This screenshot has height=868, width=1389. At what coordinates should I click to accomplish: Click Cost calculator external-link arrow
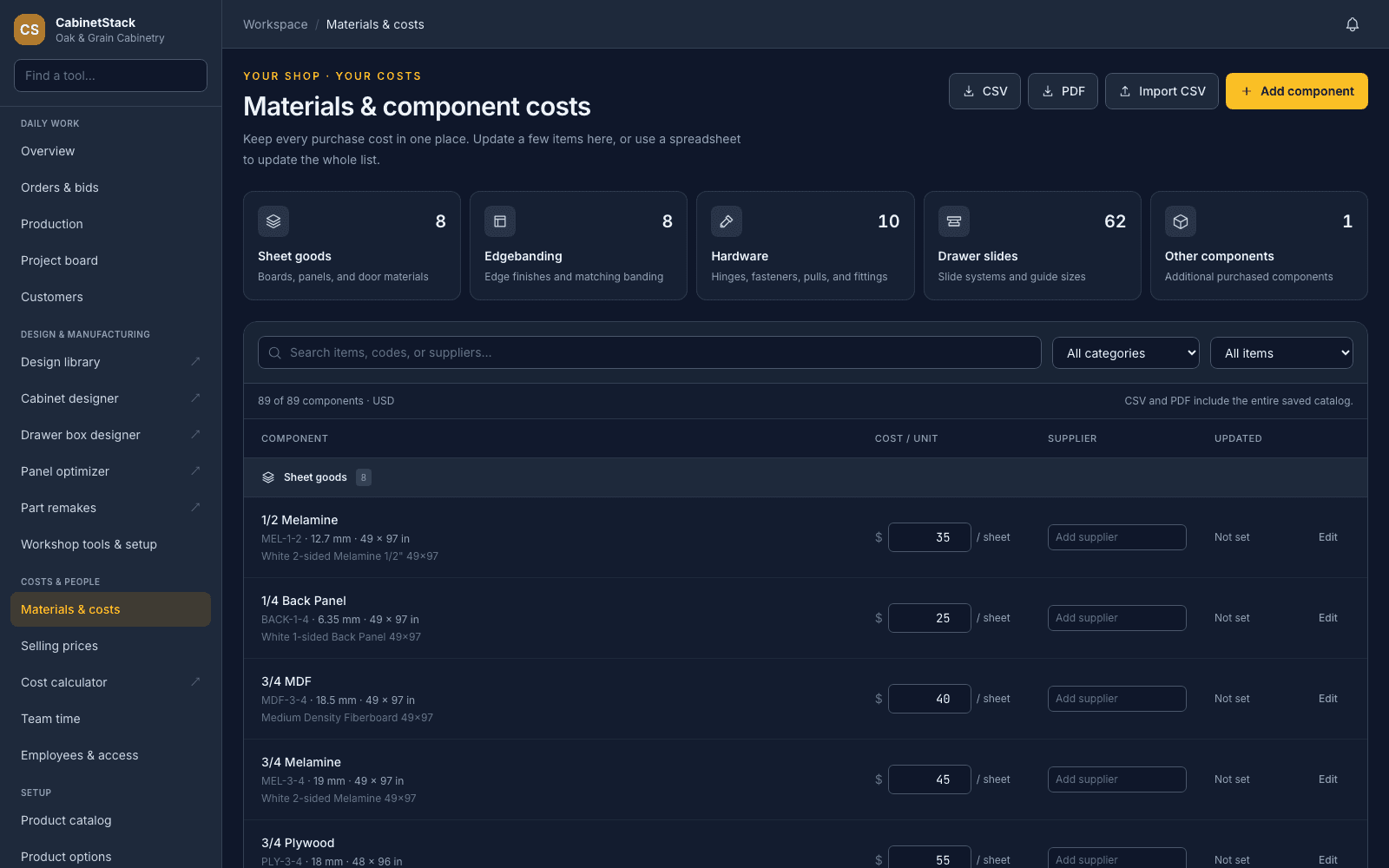point(195,681)
